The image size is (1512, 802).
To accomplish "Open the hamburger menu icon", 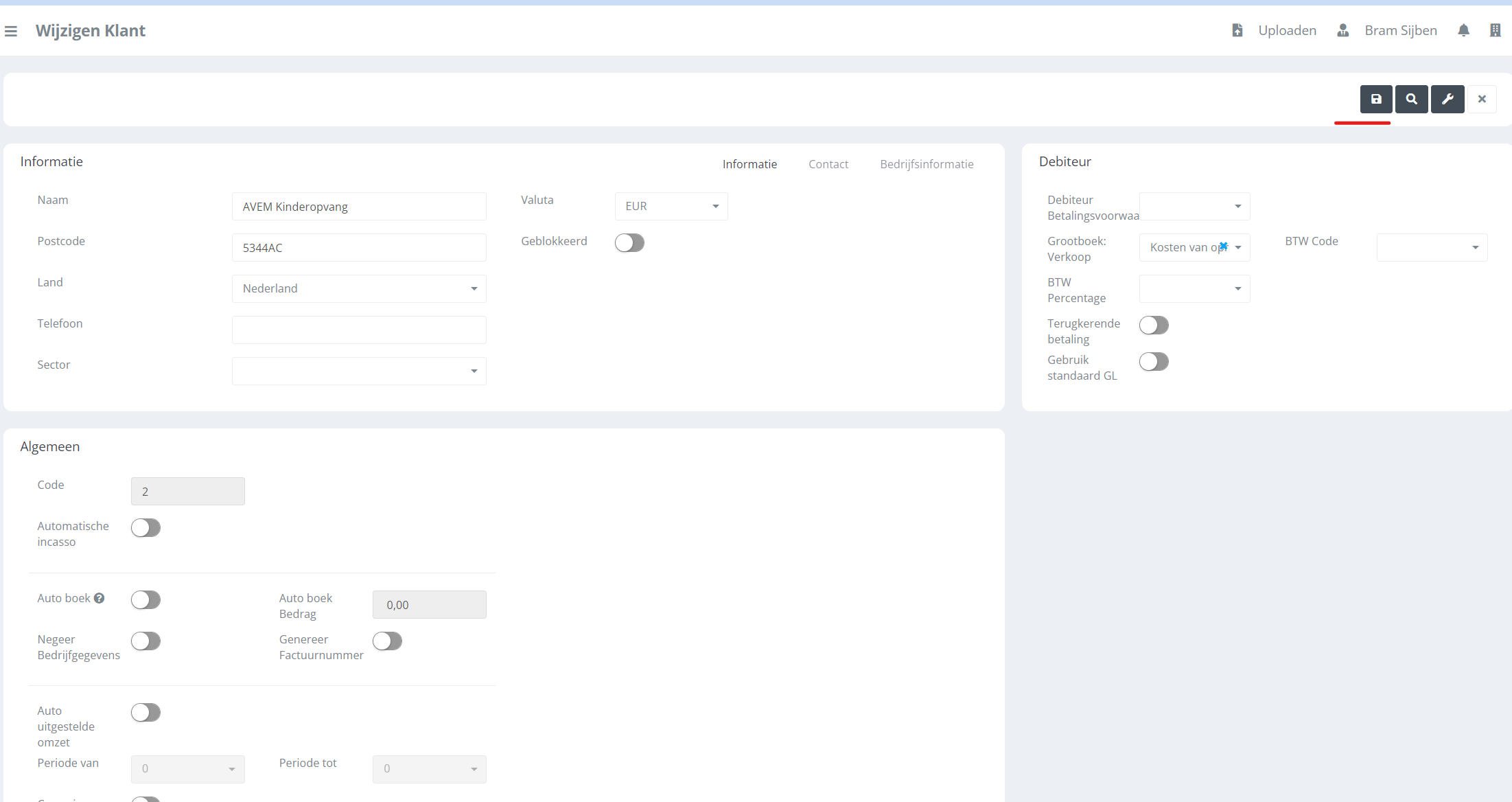I will 11,31.
